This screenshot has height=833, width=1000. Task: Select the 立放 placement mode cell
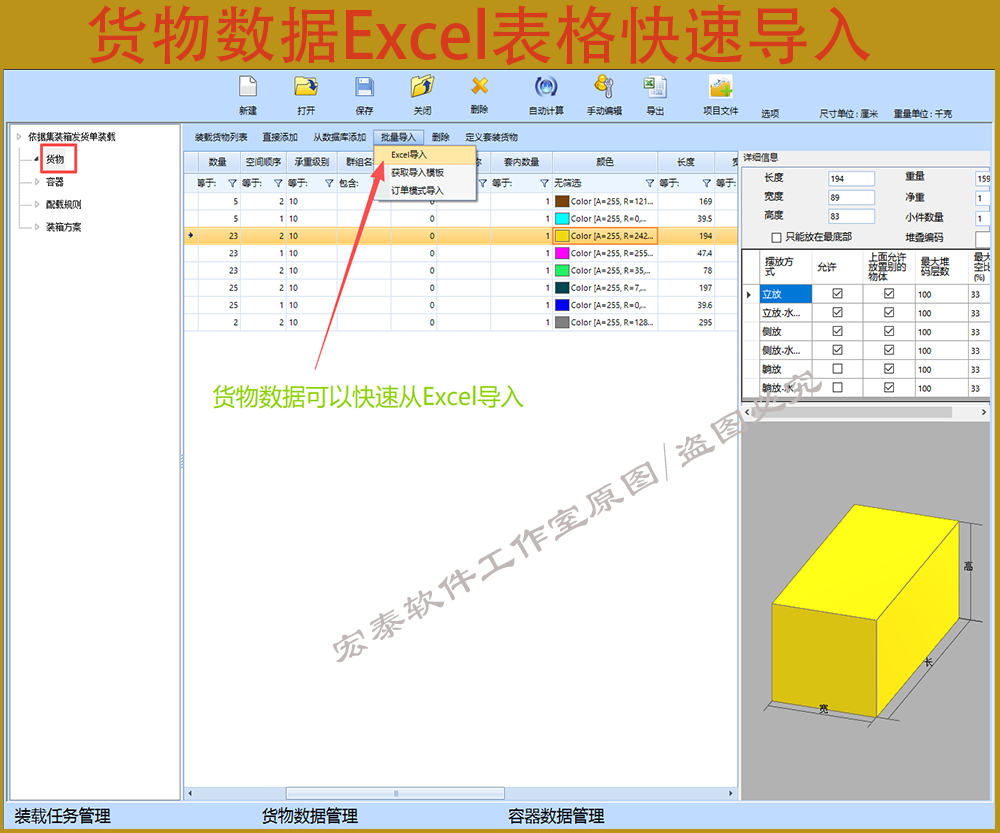tap(786, 294)
